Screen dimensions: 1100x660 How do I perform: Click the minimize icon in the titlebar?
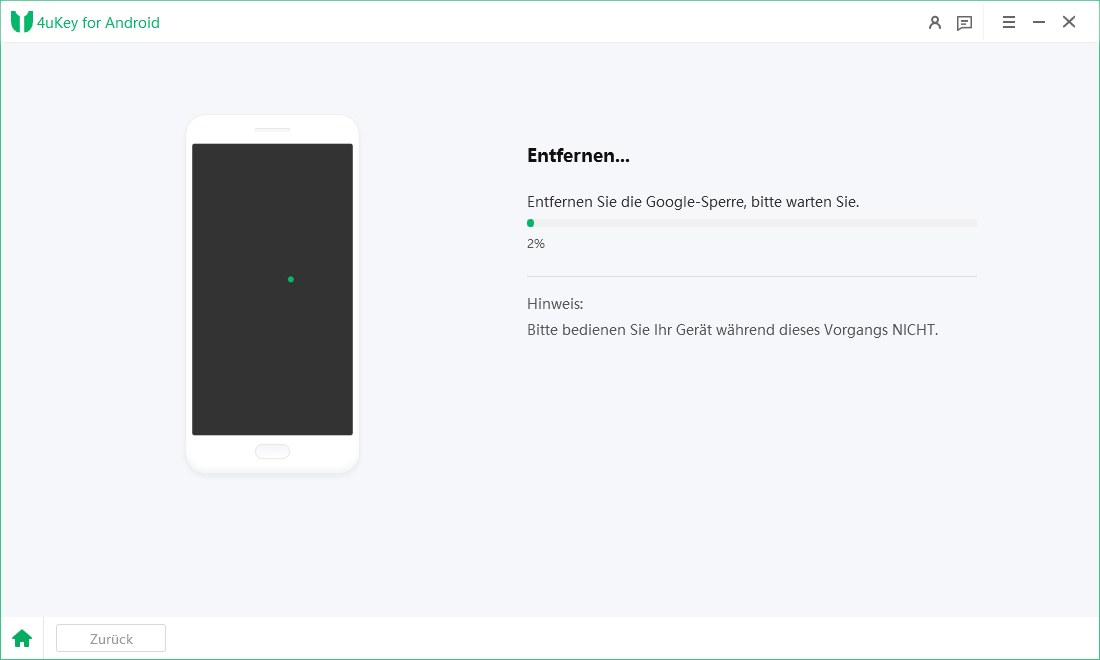tap(1039, 21)
